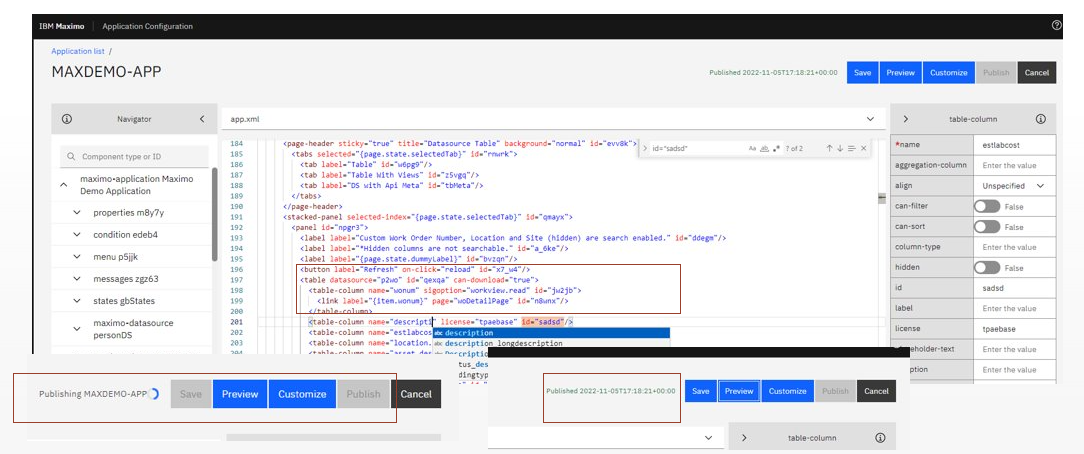Click Save in the lower right Published inset
The image size is (1084, 454).
coord(700,391)
